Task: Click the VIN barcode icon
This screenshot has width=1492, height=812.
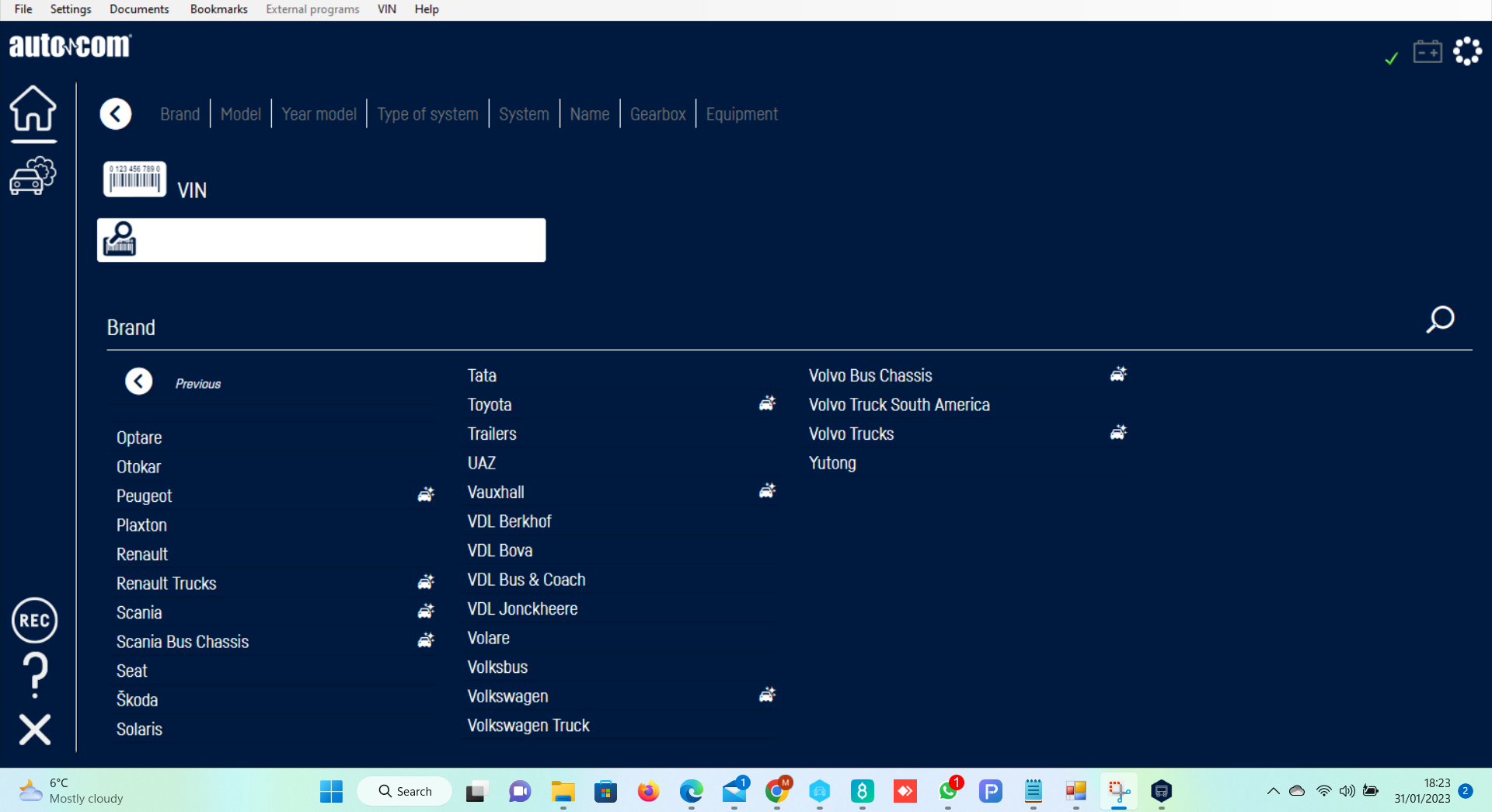Action: click(x=134, y=179)
